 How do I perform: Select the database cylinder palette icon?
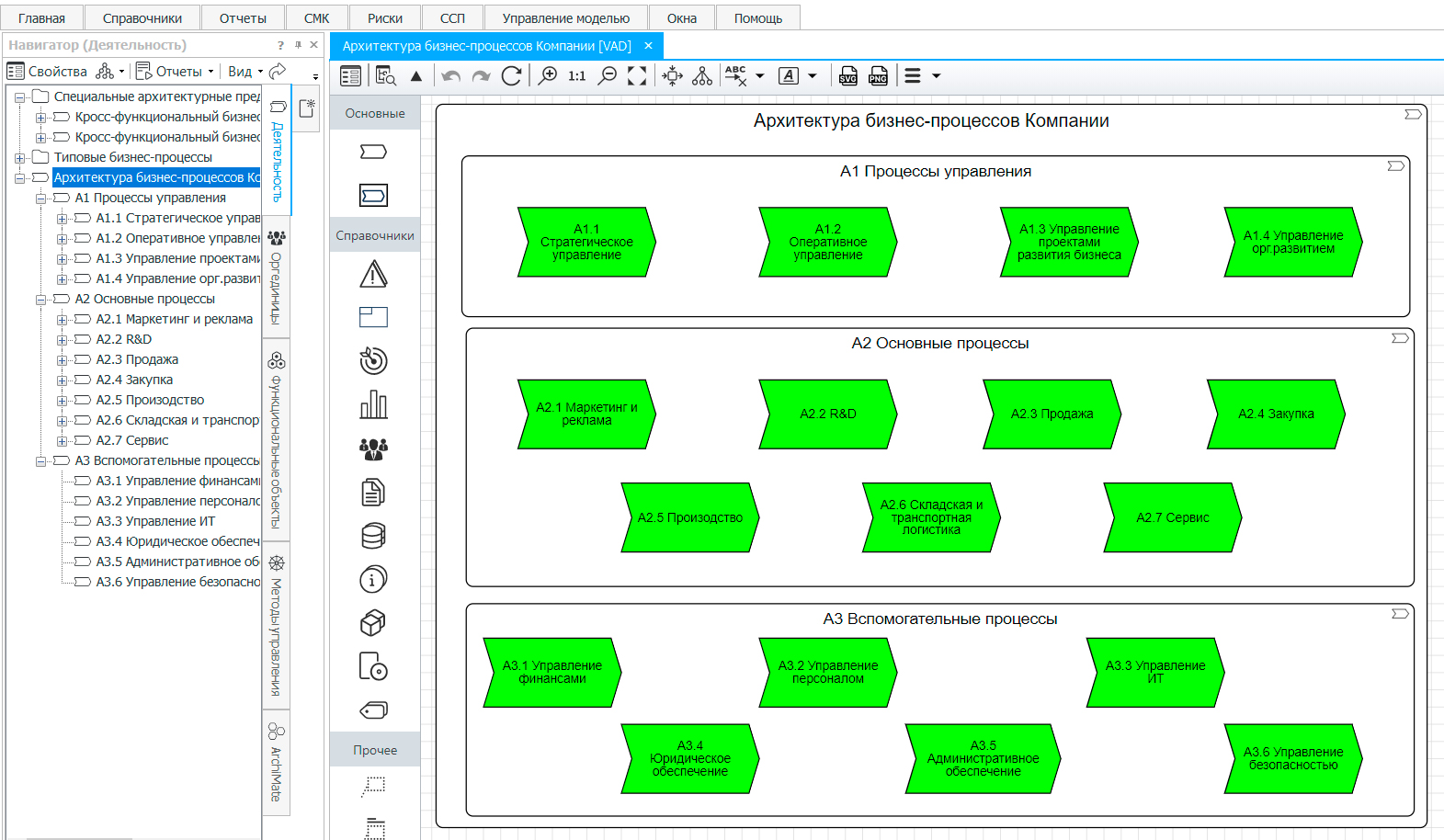(373, 536)
